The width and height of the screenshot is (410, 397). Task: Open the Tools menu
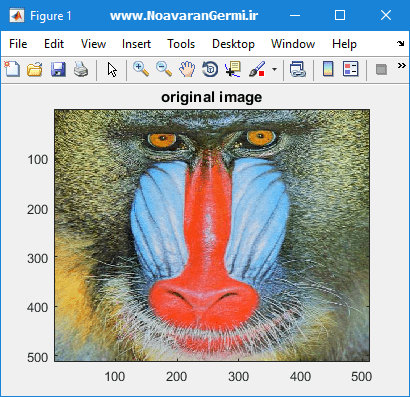(x=181, y=44)
